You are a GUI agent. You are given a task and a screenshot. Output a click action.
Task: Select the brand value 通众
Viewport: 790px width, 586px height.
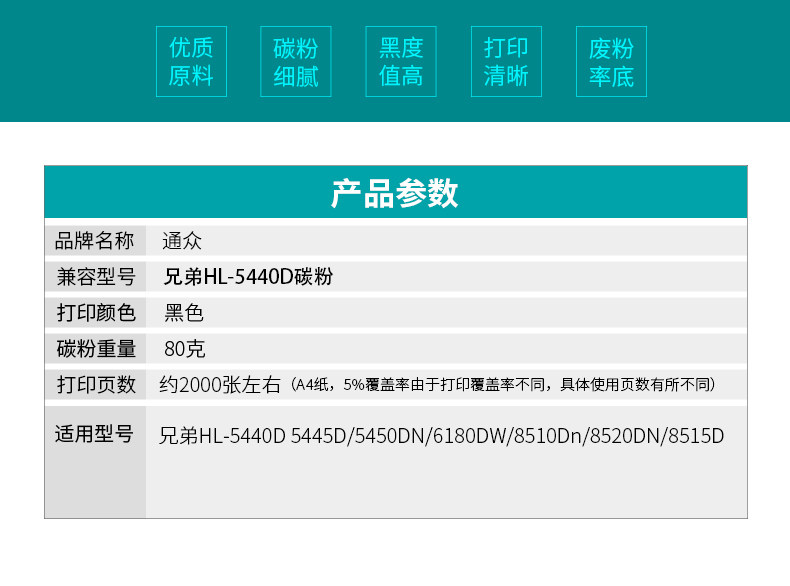[182, 241]
